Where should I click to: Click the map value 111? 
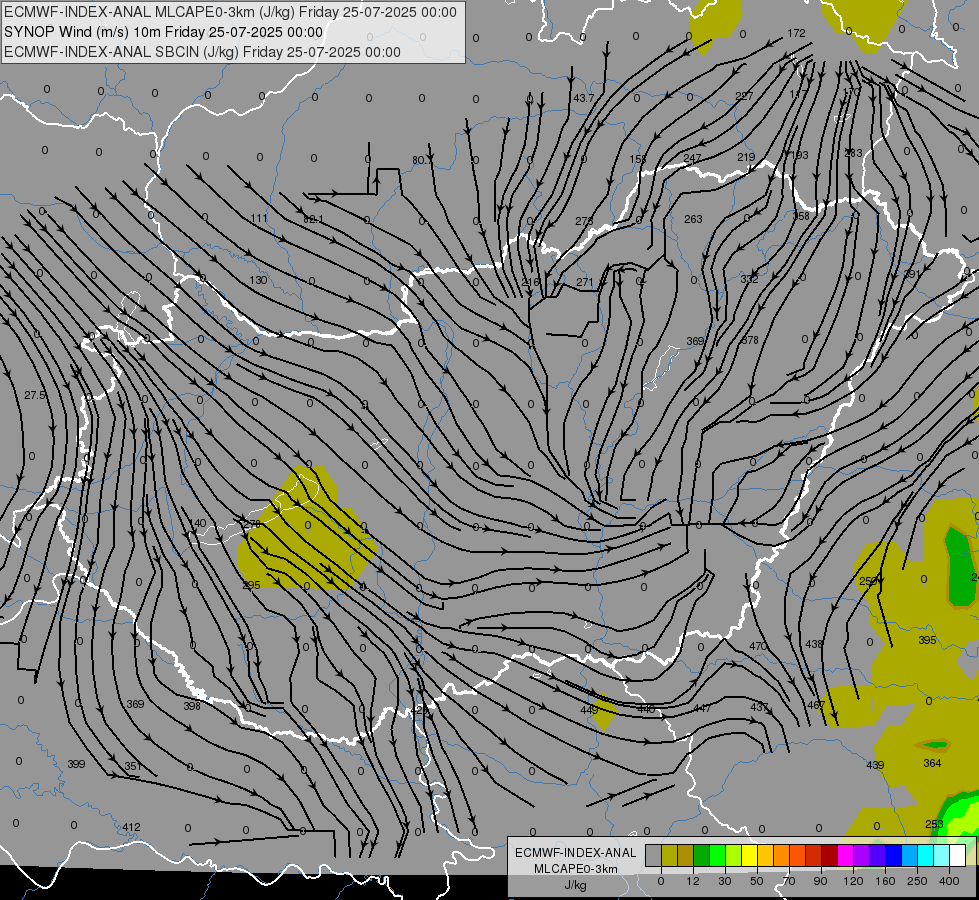coord(258,218)
